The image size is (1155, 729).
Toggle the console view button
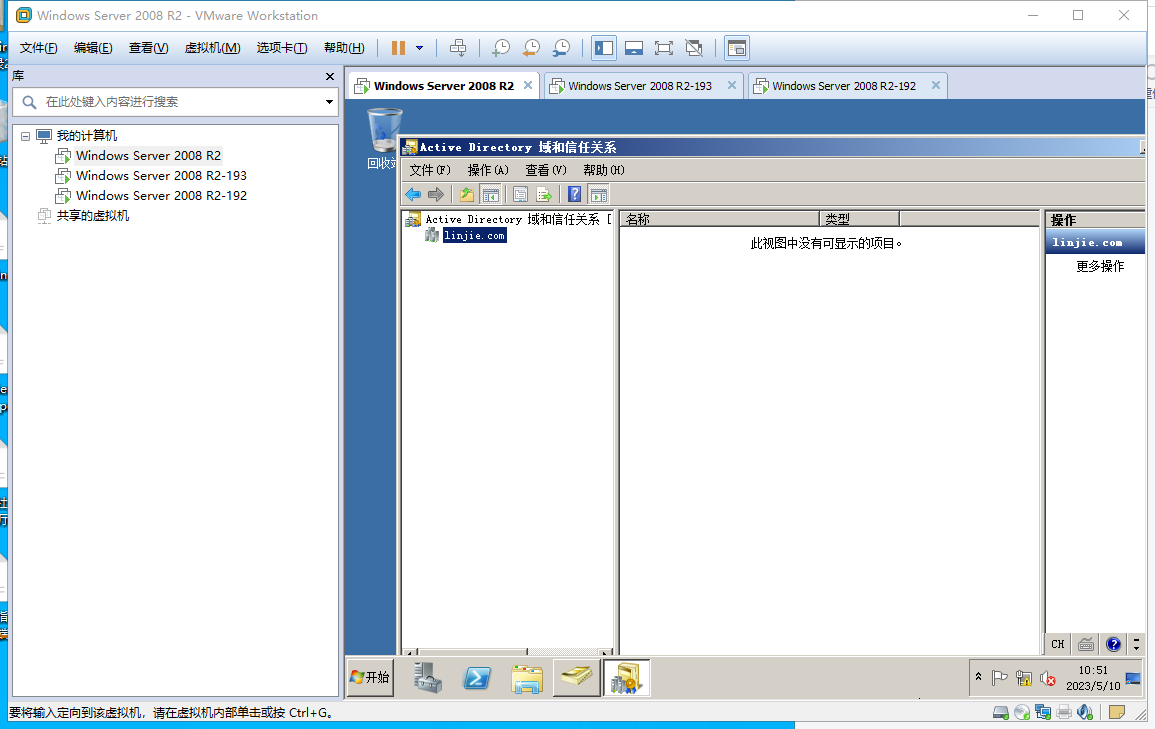tap(737, 48)
